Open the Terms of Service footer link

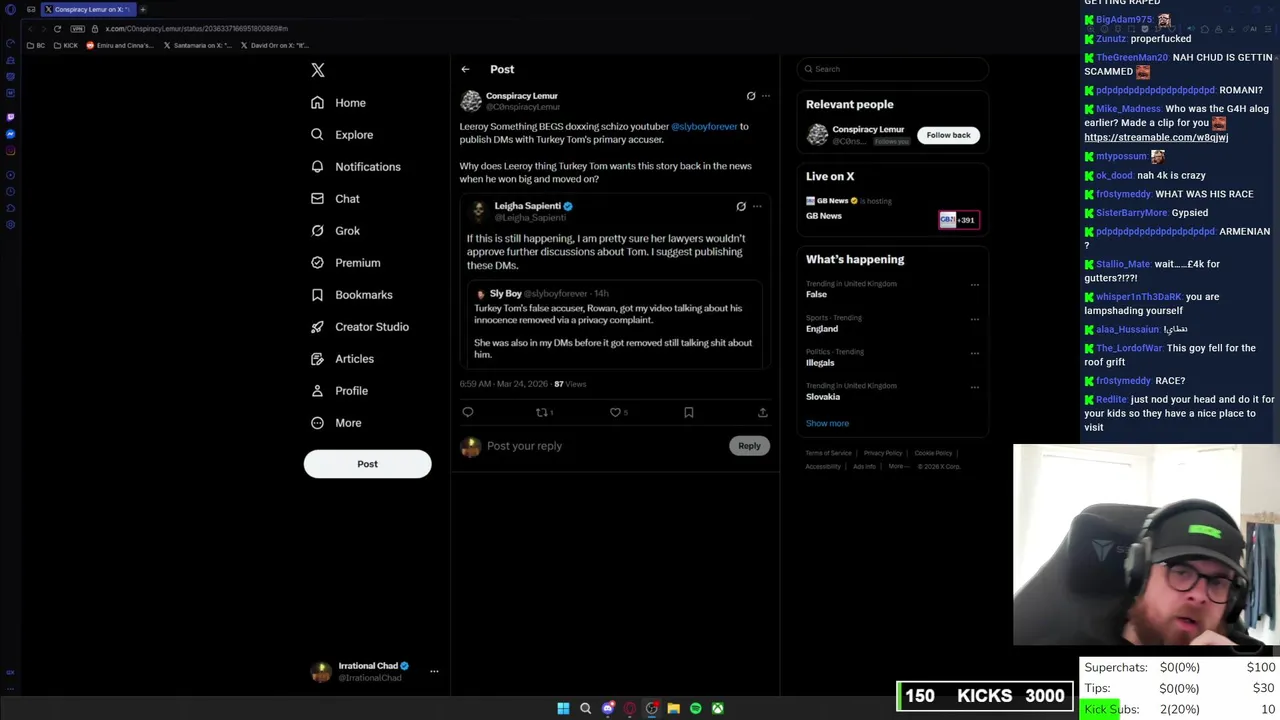[829, 453]
